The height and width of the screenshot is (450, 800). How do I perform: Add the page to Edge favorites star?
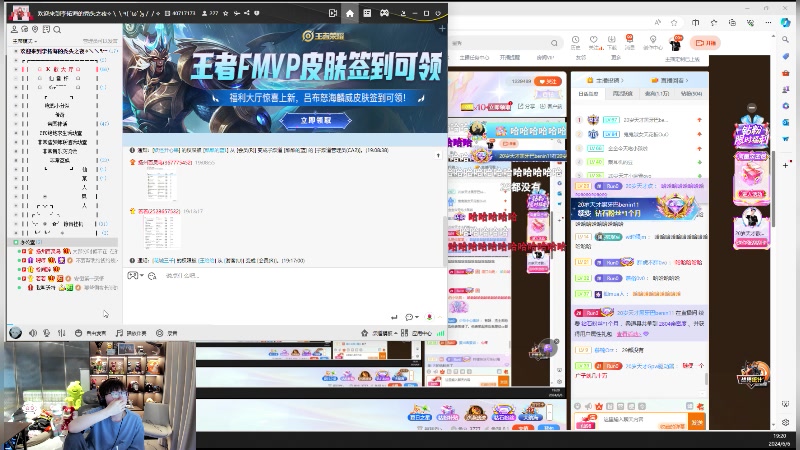tap(674, 22)
